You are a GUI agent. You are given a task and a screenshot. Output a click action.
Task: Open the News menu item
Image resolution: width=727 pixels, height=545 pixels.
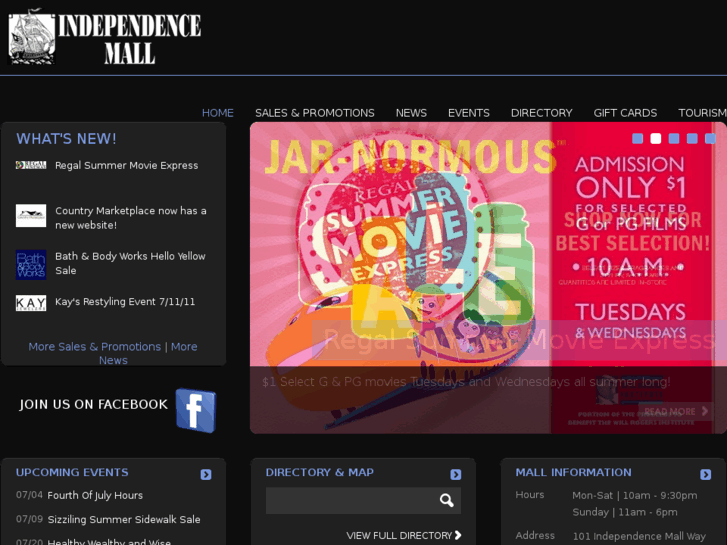coord(411,113)
